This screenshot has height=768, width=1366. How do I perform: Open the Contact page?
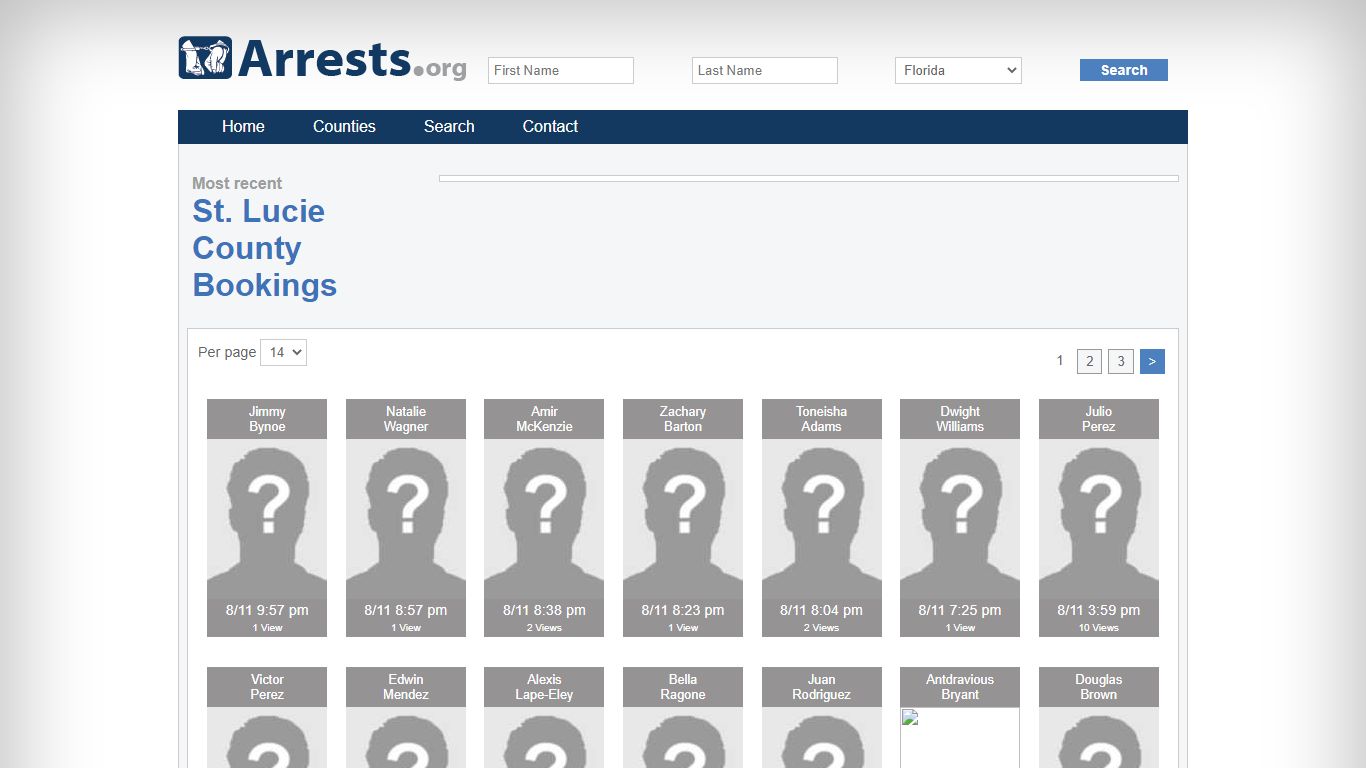550,126
